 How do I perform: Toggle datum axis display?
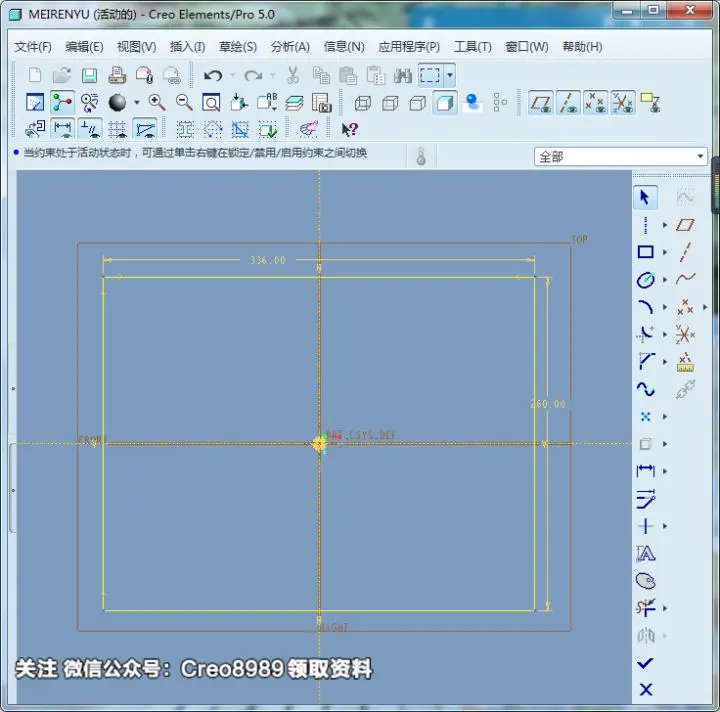coord(568,102)
